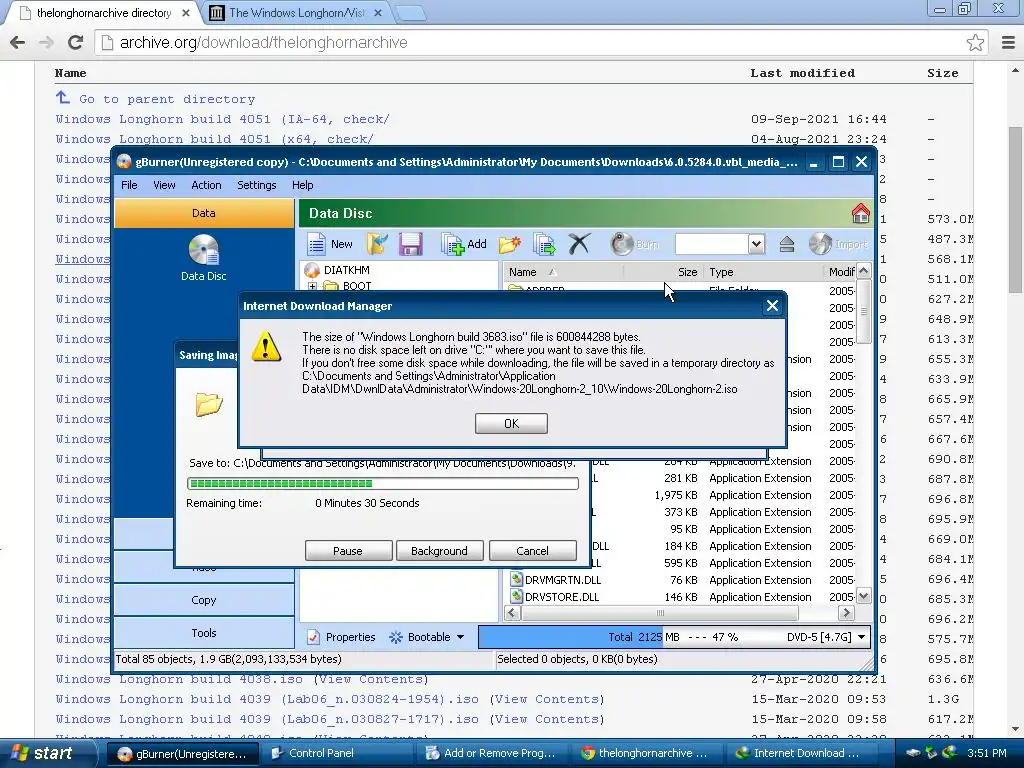The height and width of the screenshot is (768, 1024).
Task: Click the DRVMGRTN.DLL file icon
Action: tap(517, 579)
